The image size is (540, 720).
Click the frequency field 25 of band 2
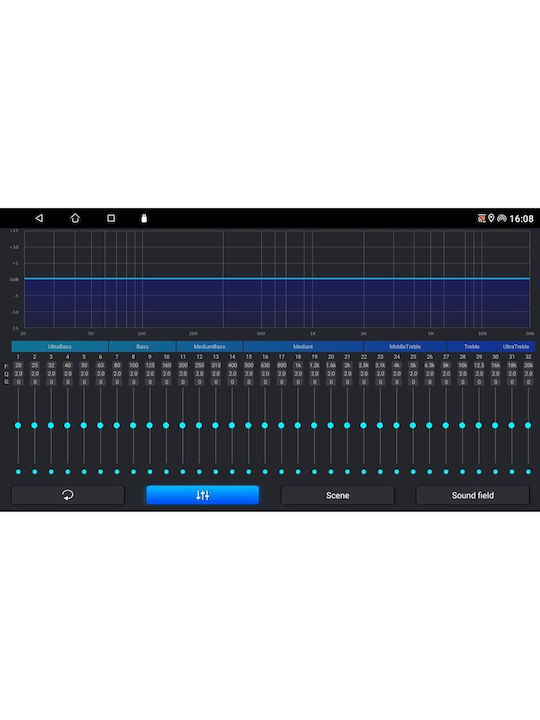click(35, 366)
